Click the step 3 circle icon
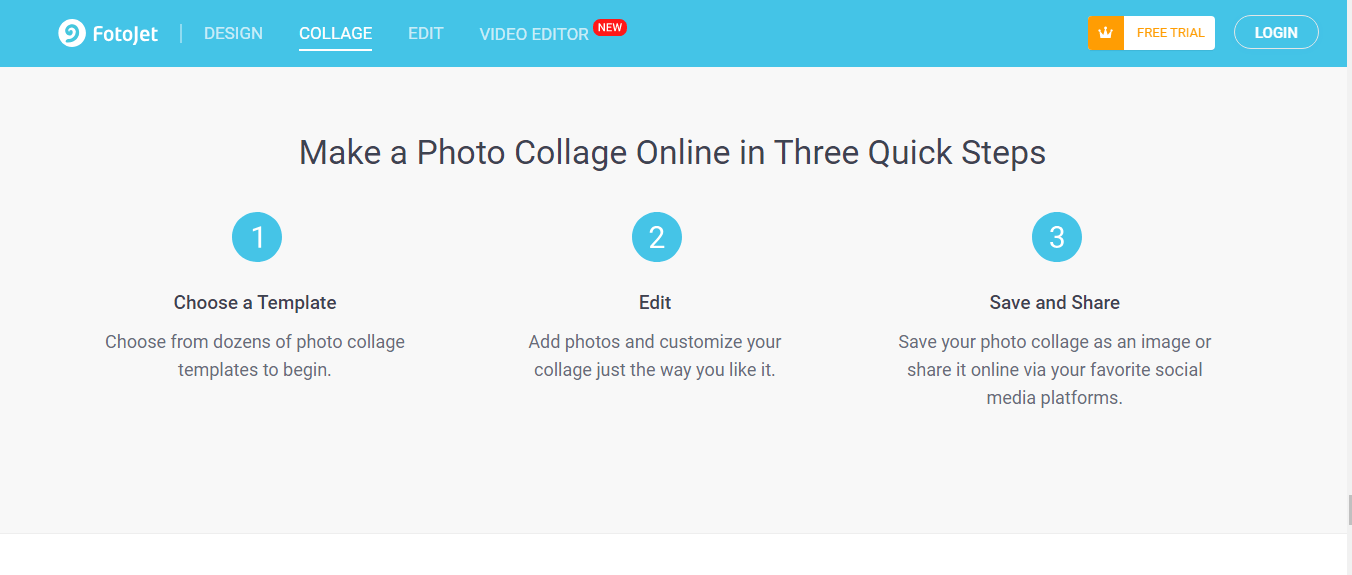The height and width of the screenshot is (575, 1352). click(x=1056, y=237)
